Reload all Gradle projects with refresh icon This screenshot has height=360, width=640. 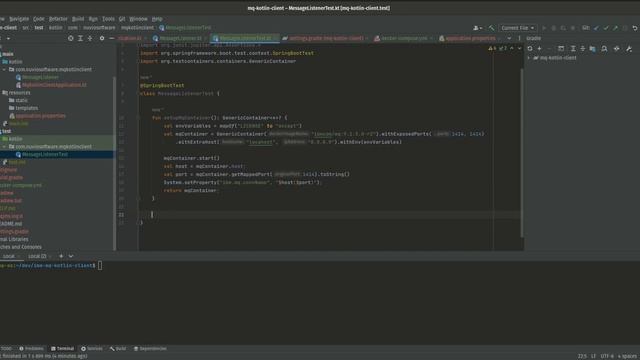(530, 49)
